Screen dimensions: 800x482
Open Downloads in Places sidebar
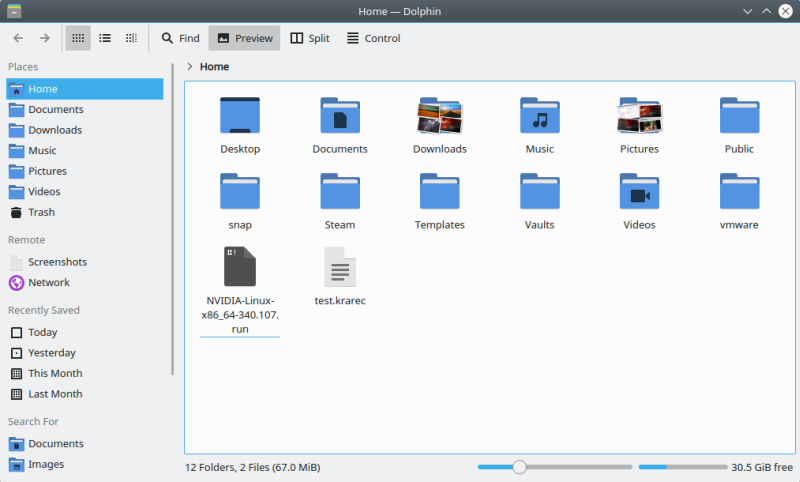click(x=85, y=130)
